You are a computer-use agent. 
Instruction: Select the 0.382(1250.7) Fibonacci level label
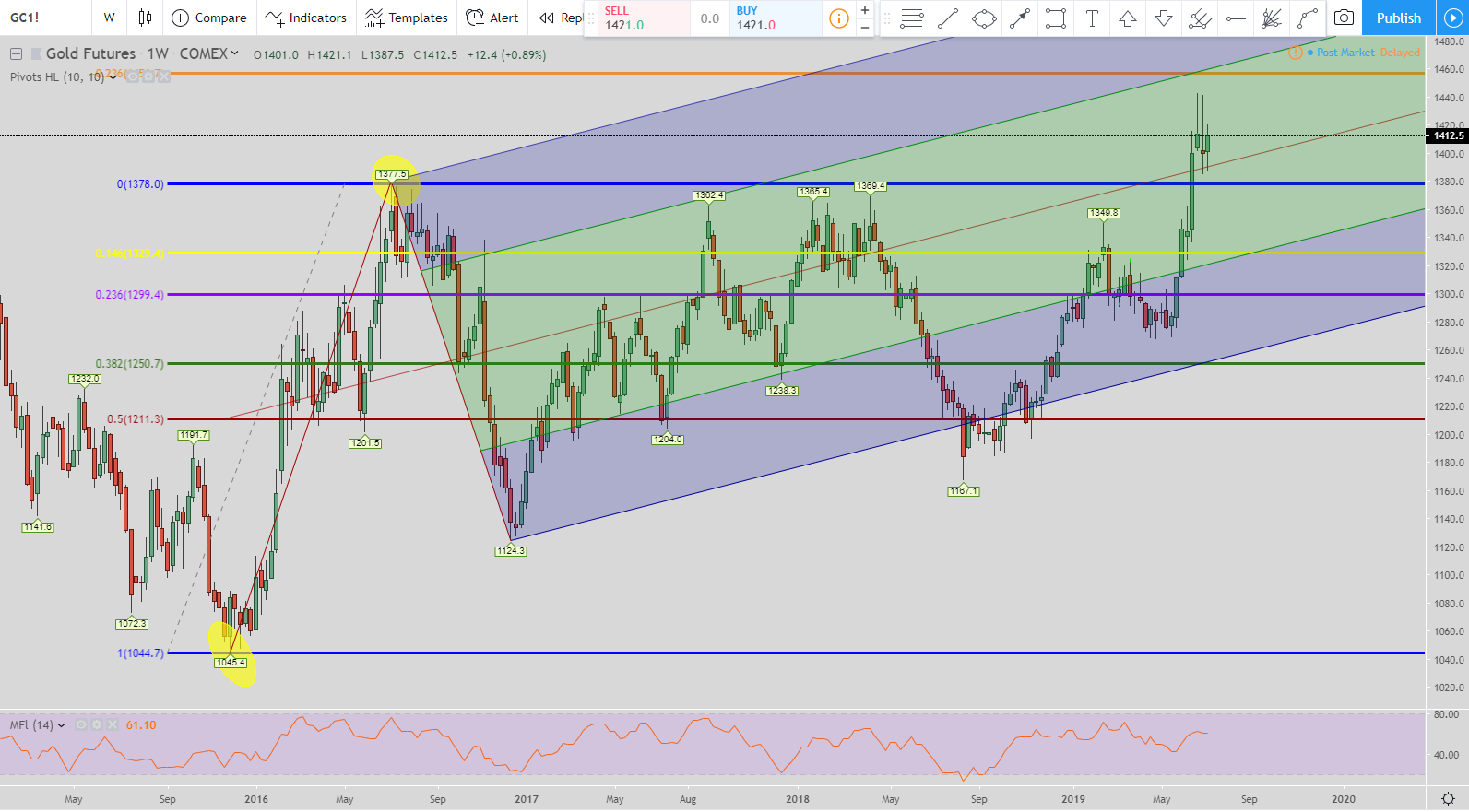[x=130, y=364]
